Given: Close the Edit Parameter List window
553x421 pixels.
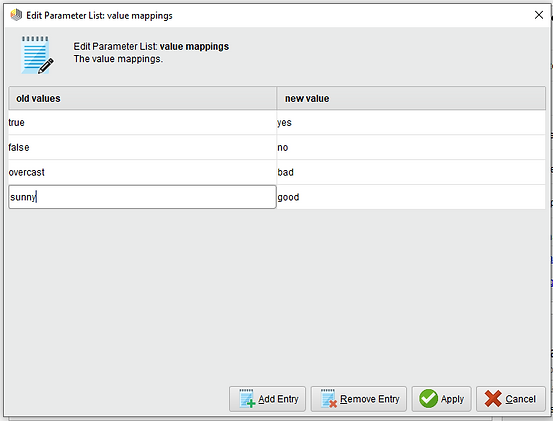Looking at the screenshot, I should coord(539,15).
